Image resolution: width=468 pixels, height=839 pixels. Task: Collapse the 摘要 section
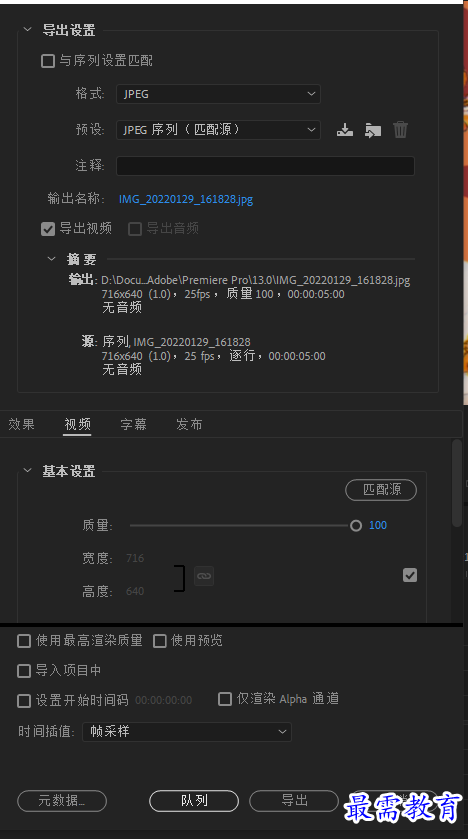point(51,259)
